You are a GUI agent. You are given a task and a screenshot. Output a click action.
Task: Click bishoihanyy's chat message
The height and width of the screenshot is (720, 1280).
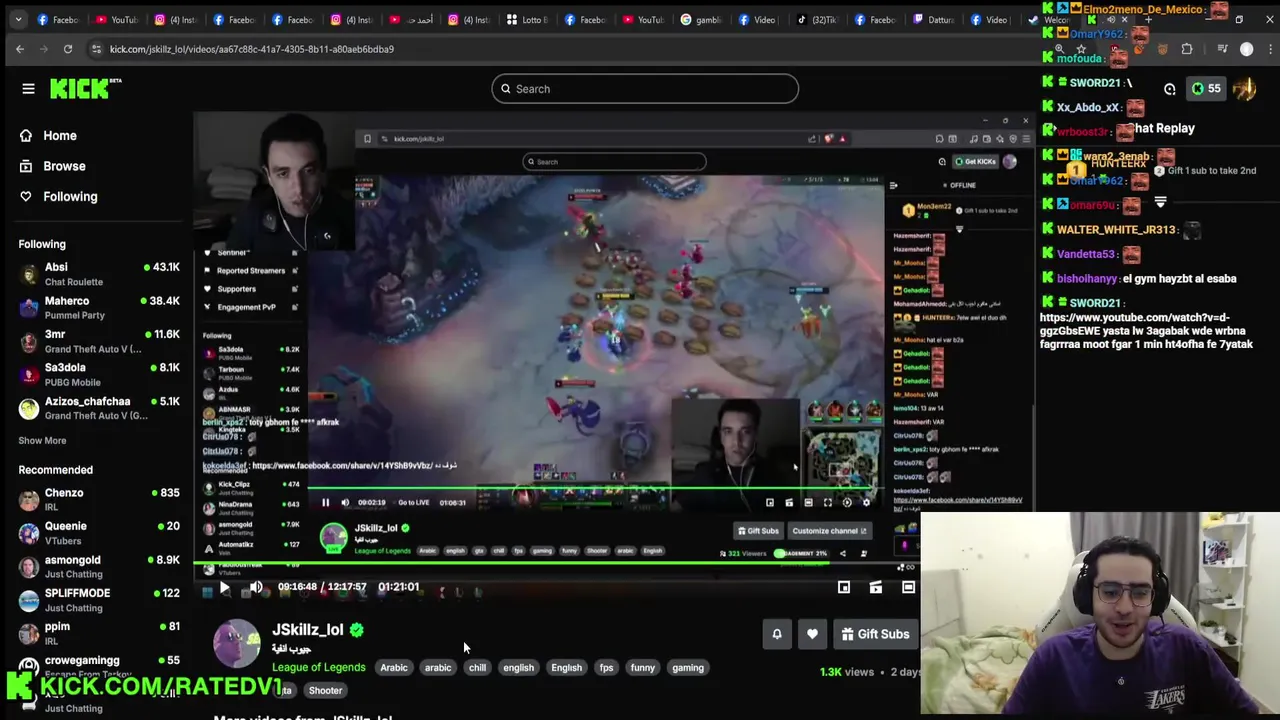[1140, 279]
